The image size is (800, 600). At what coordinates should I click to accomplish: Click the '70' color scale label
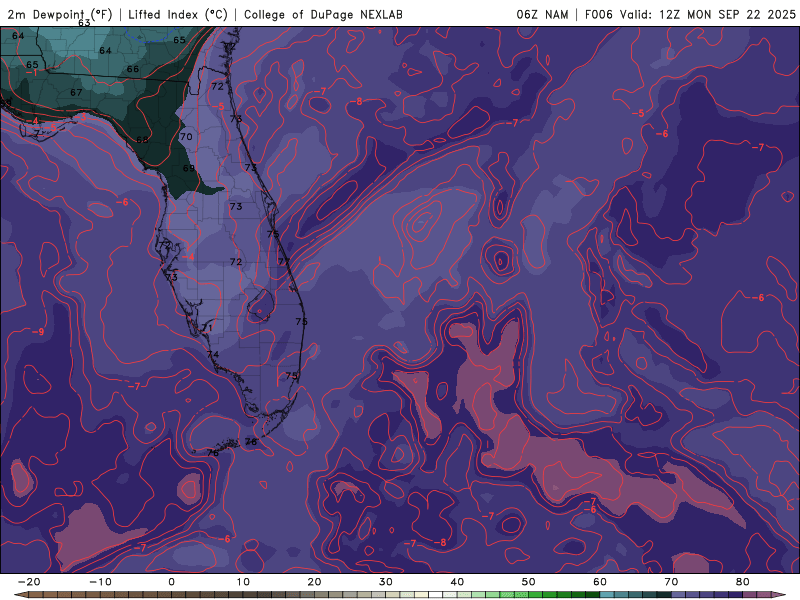coord(671,582)
